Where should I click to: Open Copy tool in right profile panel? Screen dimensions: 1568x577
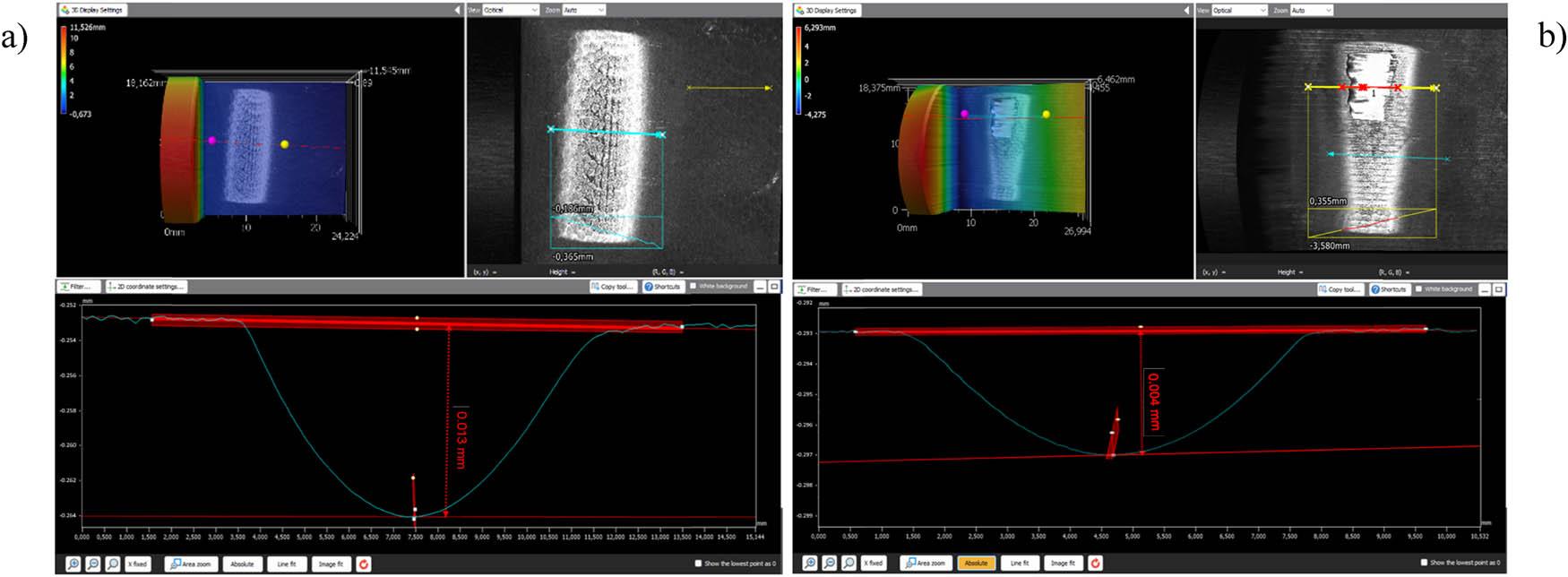tap(1341, 289)
